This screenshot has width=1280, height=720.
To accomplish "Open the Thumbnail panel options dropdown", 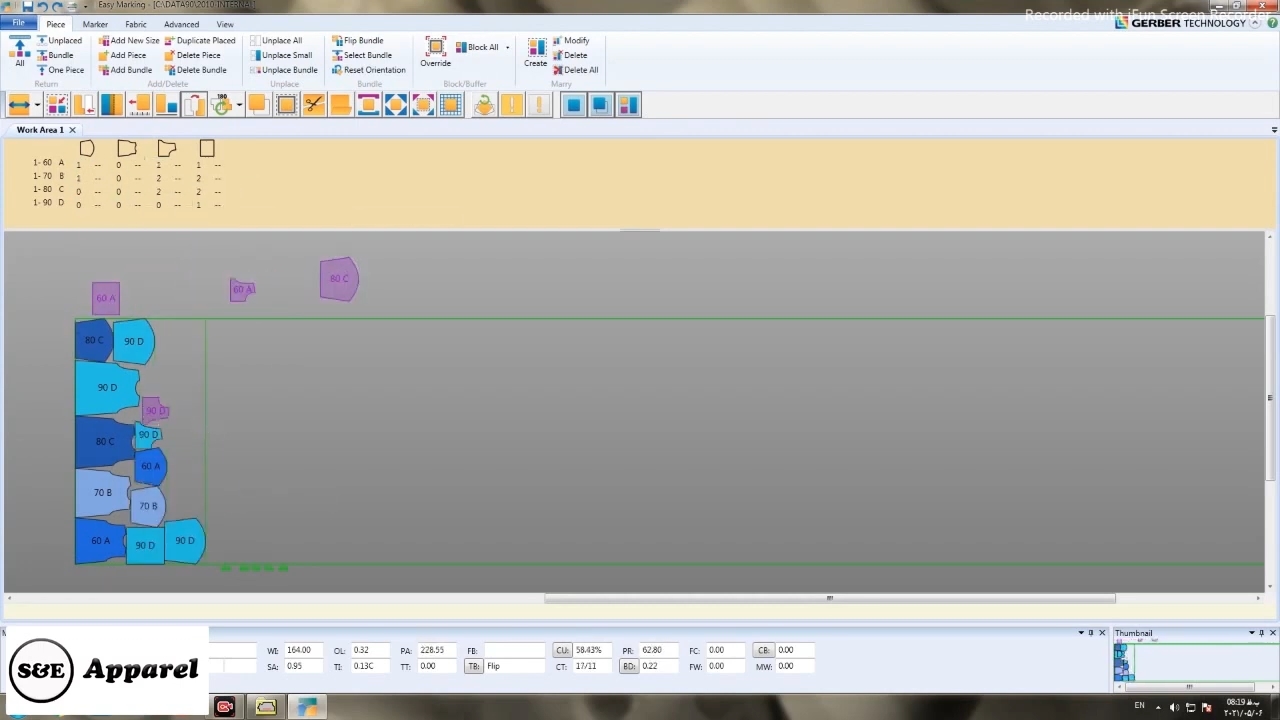I will click(1251, 633).
